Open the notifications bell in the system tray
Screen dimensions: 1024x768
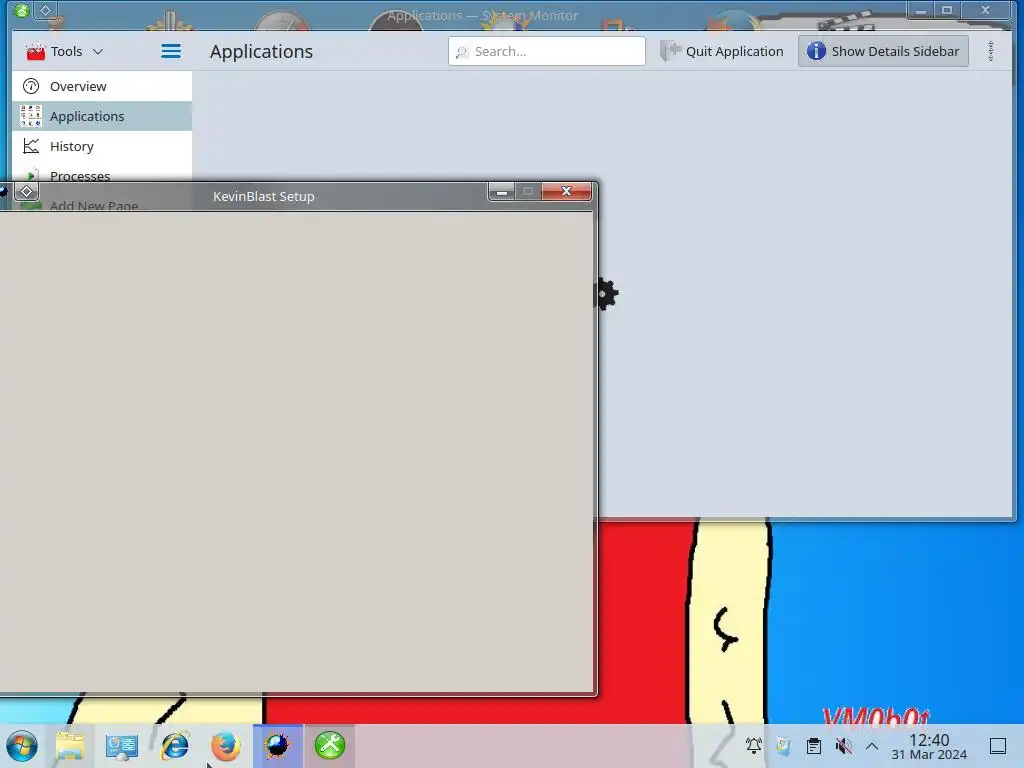tap(754, 746)
